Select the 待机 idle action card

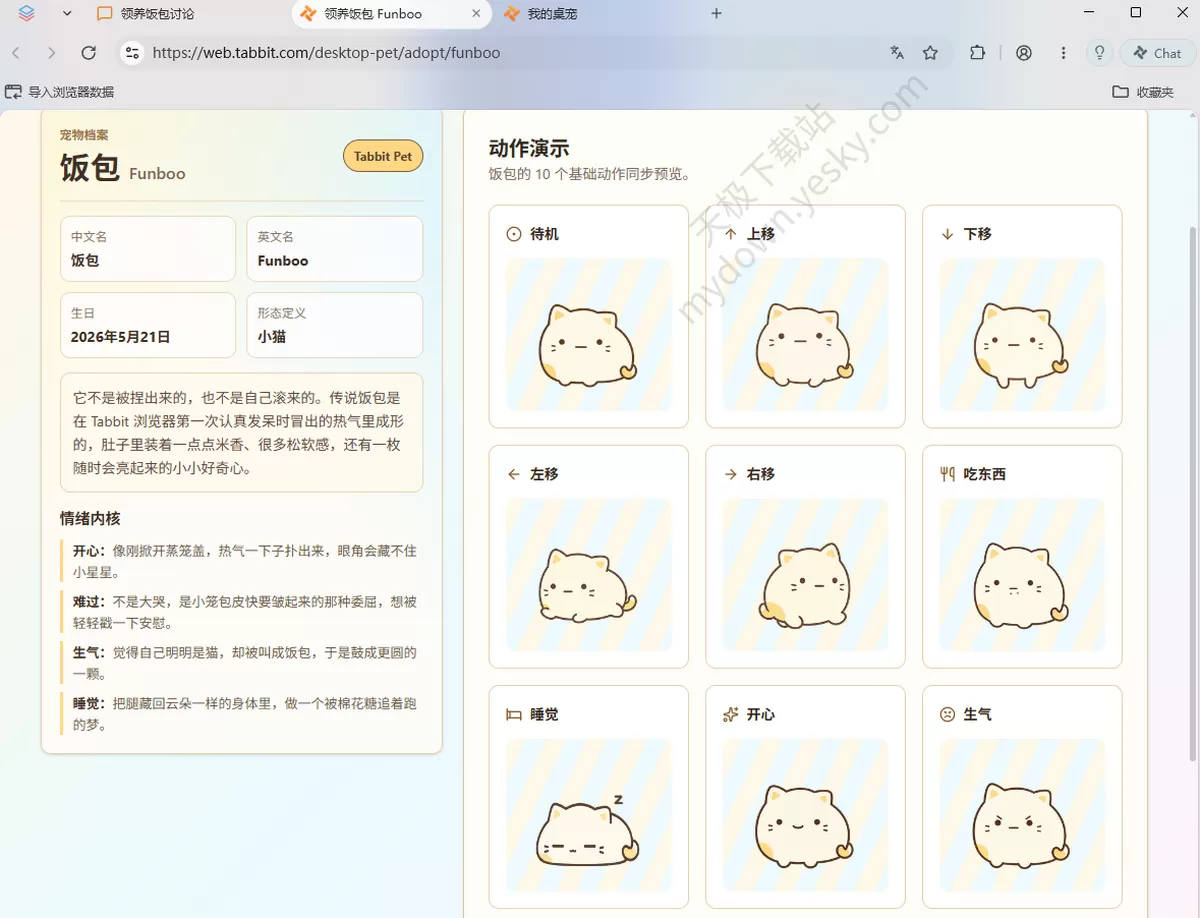click(x=589, y=316)
